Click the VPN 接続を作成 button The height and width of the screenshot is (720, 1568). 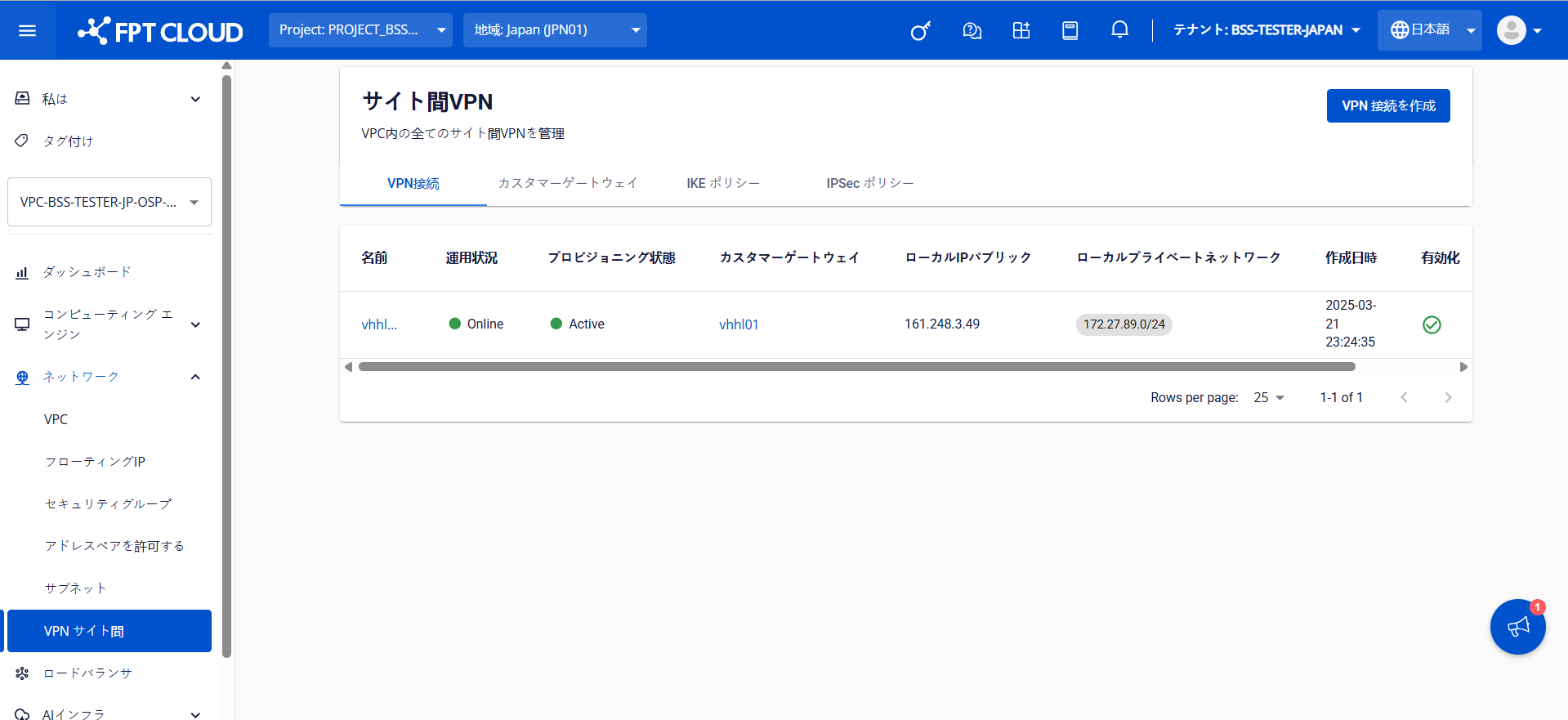click(1388, 106)
